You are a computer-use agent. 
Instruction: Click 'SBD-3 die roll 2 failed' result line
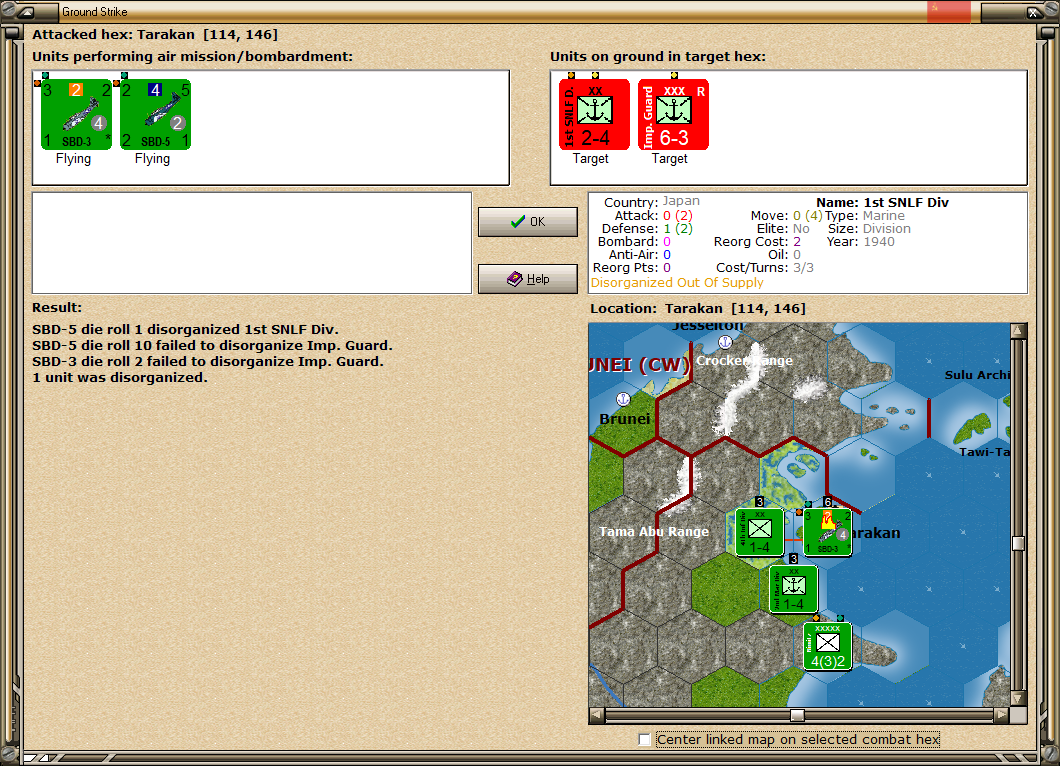coord(208,362)
